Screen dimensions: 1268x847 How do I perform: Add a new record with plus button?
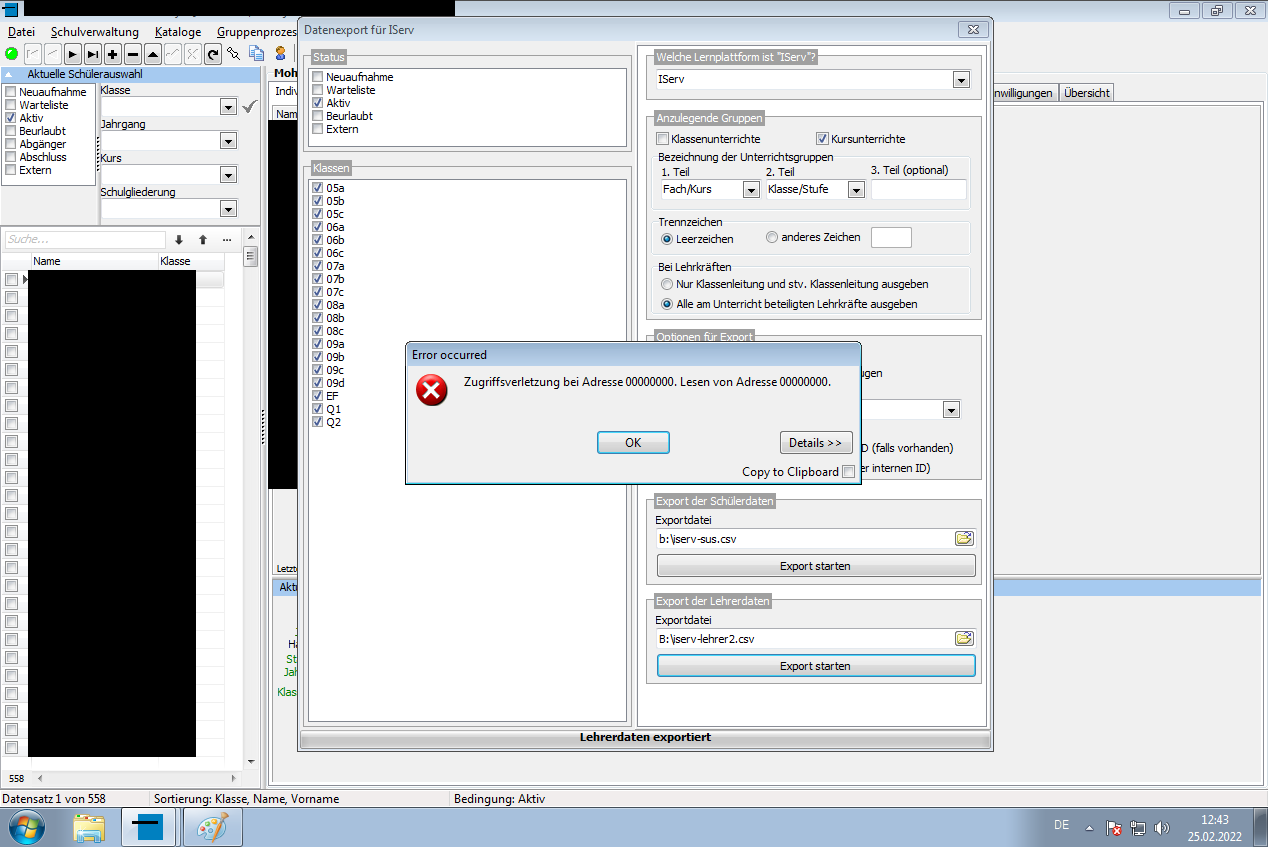coord(112,54)
